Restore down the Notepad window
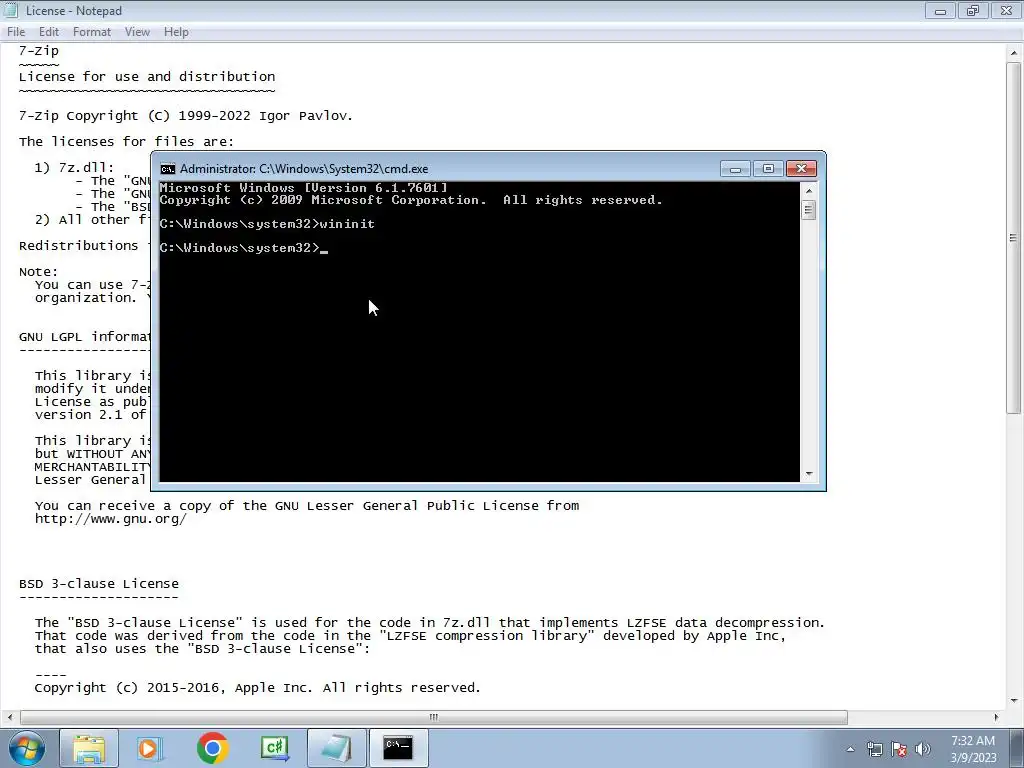 [x=972, y=10]
